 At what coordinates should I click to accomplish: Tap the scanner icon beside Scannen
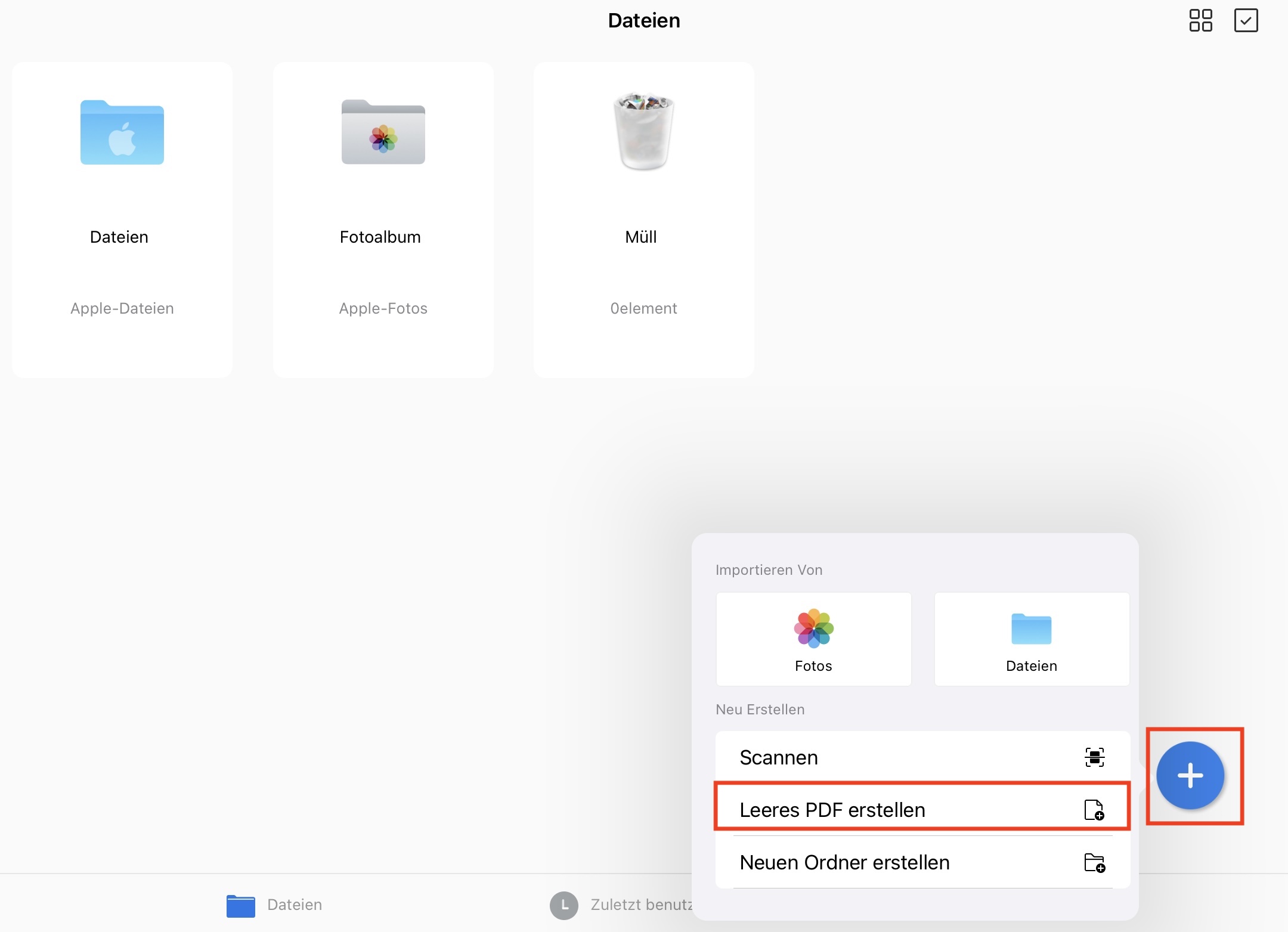(1095, 757)
